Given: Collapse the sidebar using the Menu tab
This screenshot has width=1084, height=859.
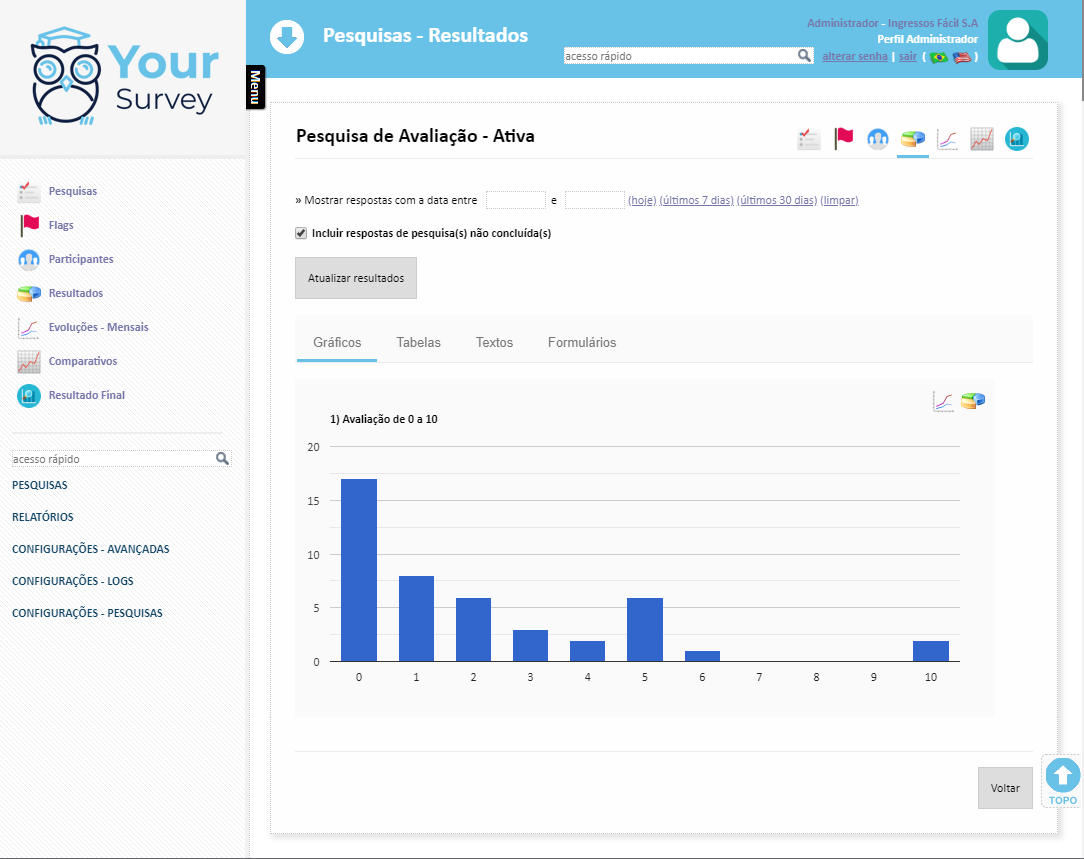Looking at the screenshot, I should [x=255, y=87].
